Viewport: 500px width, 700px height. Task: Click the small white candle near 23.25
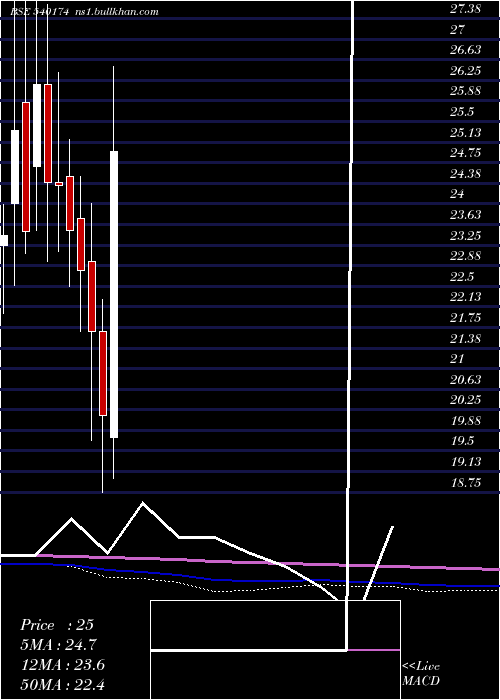4,240
